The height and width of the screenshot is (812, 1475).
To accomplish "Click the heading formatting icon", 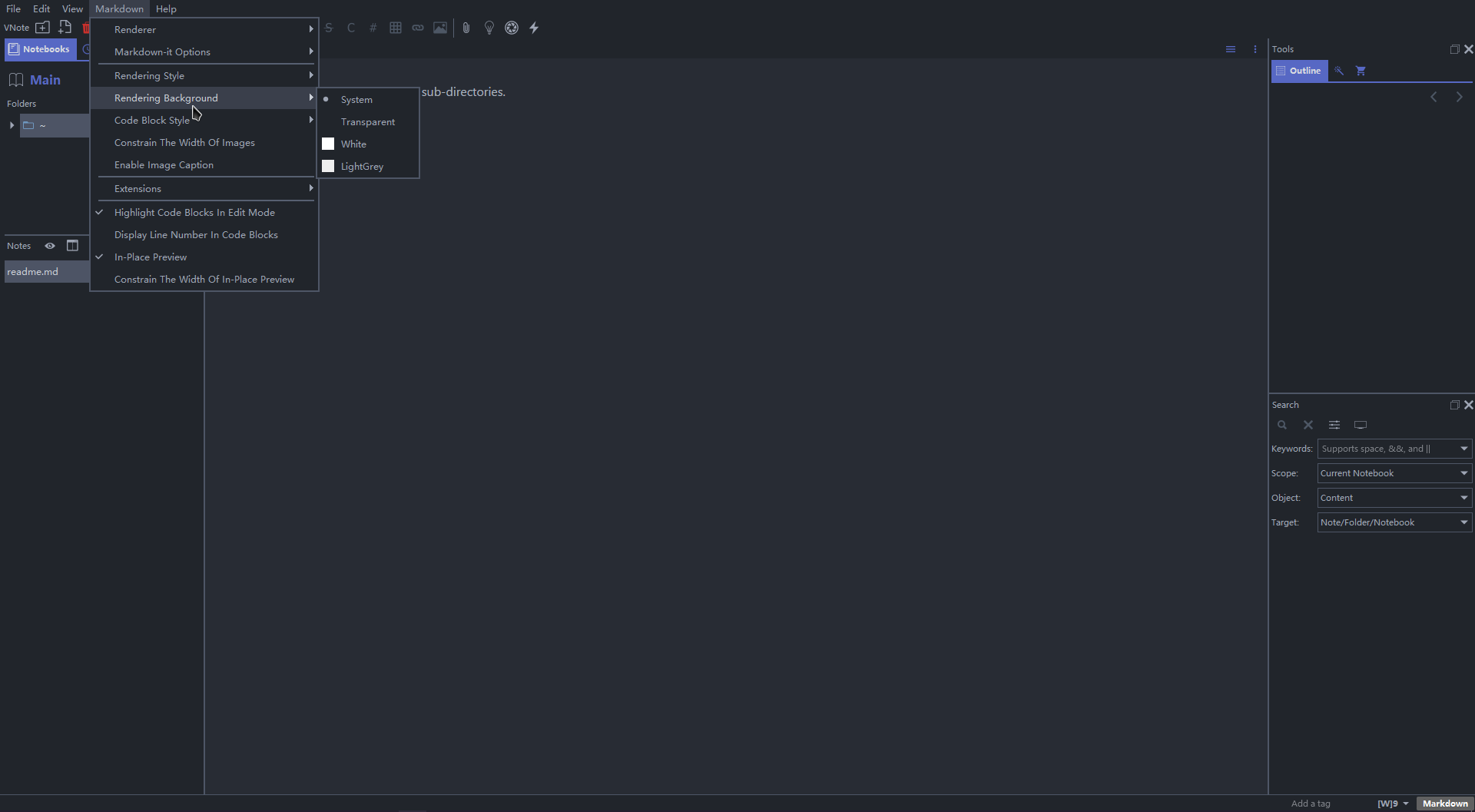I will click(373, 28).
